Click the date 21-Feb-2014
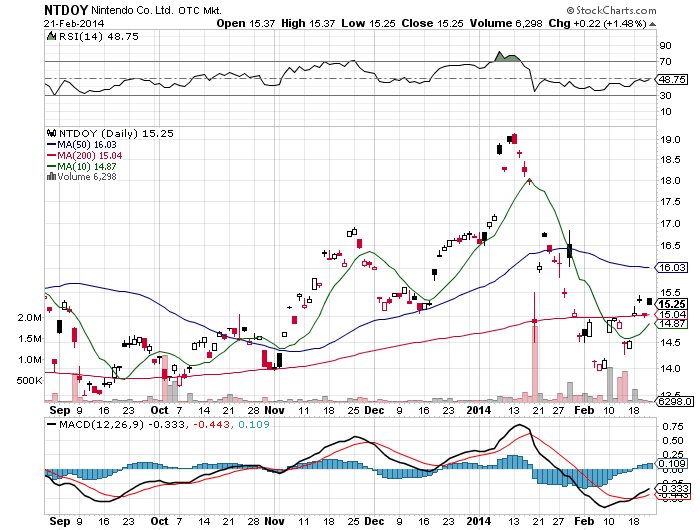This screenshot has height=530, width=700. pyautogui.click(x=74, y=23)
